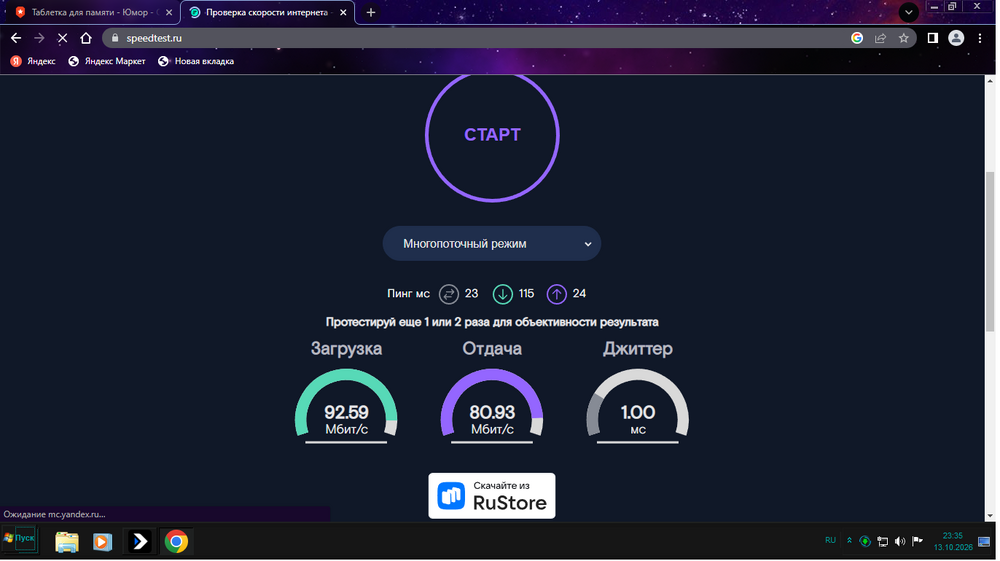Click the show desktop button
1000x561 pixels.
(x=984, y=541)
